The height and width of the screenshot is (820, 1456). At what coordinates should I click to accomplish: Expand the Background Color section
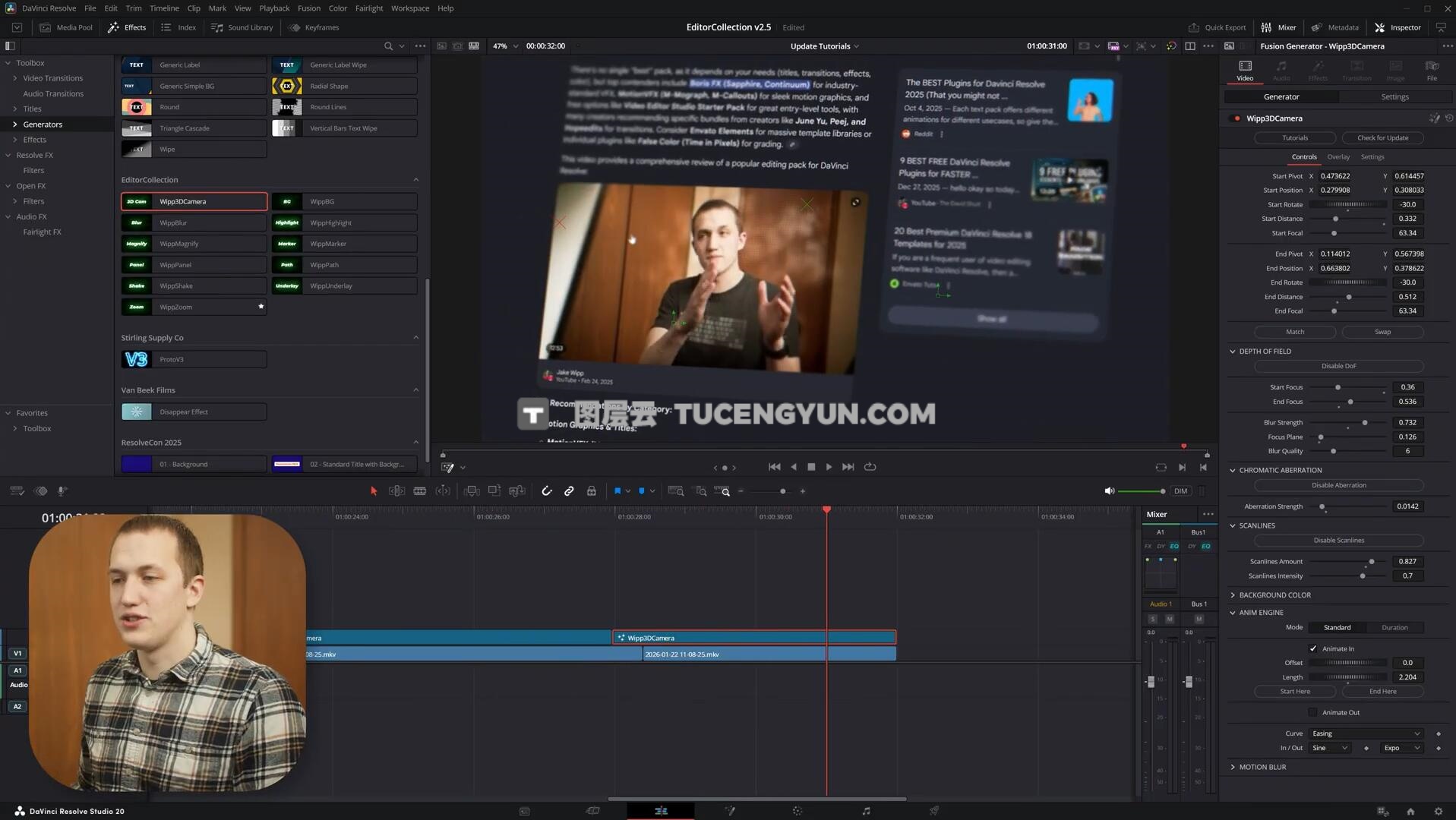1274,595
